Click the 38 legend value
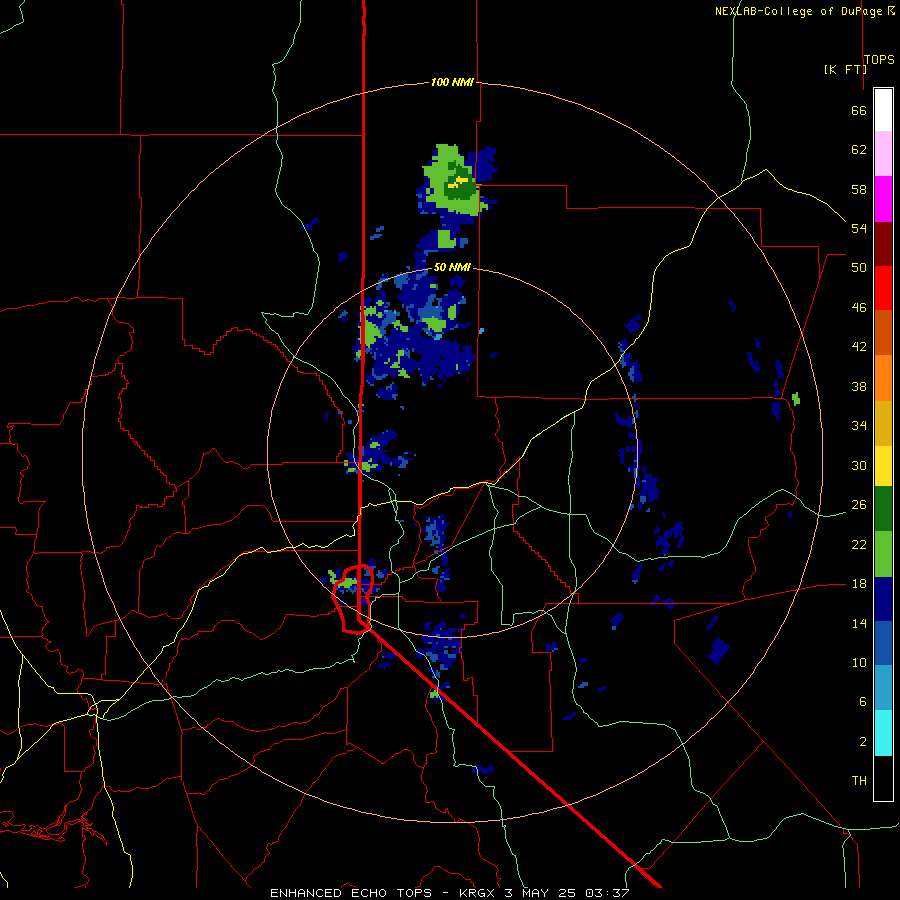The image size is (900, 900). click(859, 386)
